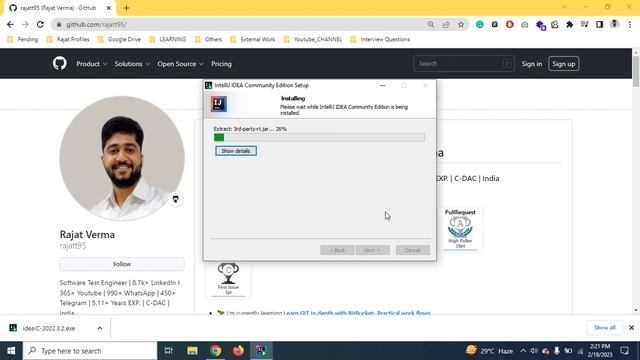This screenshot has width=640, height=360.
Task: Open the Pricing page
Action: coord(221,64)
